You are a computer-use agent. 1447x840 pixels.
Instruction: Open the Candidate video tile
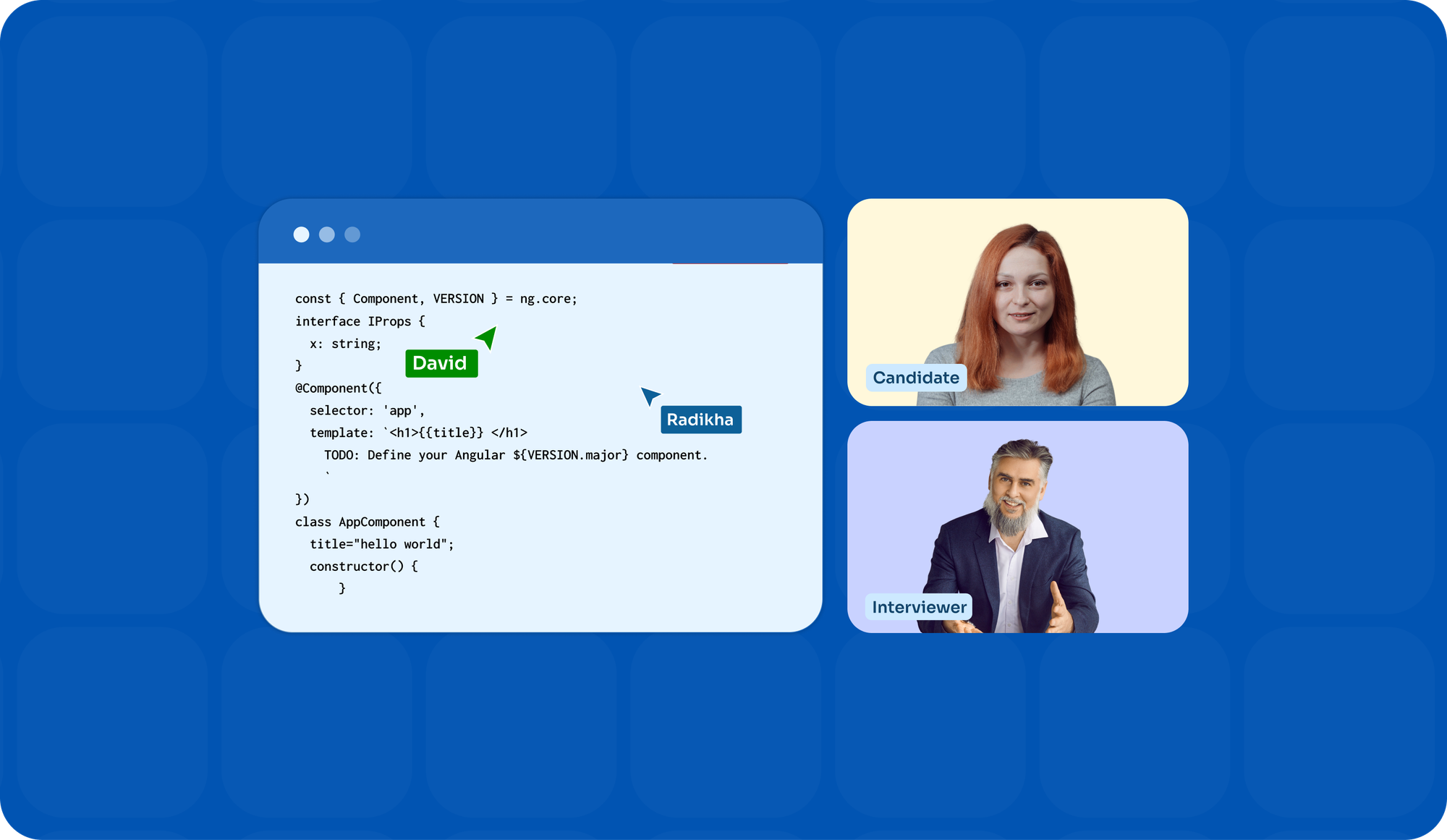pyautogui.click(x=1017, y=302)
